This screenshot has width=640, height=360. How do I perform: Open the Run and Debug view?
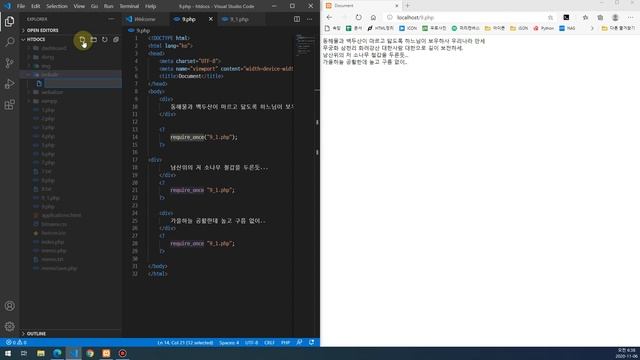point(9,84)
